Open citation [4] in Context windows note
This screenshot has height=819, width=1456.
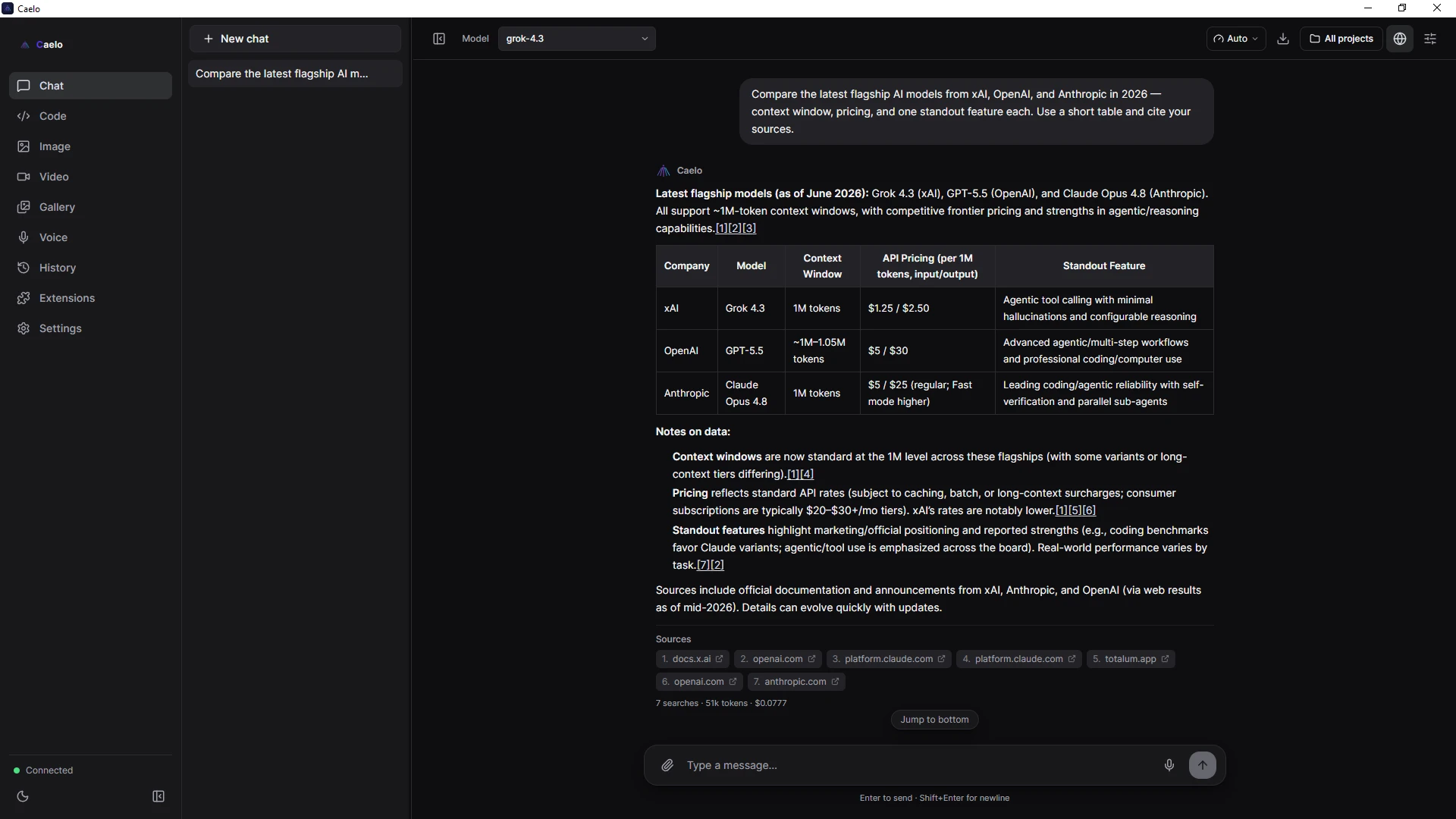(807, 474)
